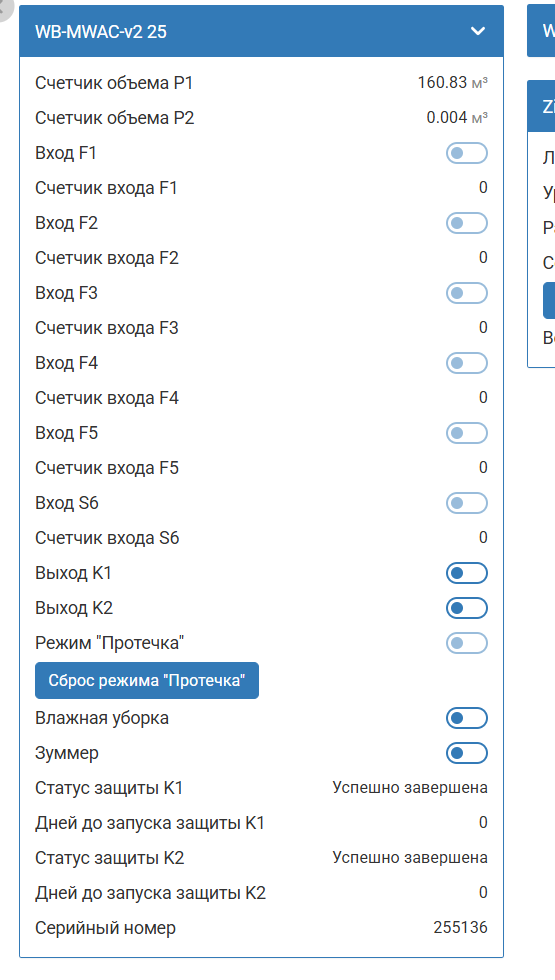Viewport: 555px width, 980px height.
Task: Click the Счетчик входа F2 value 0
Action: (x=483, y=258)
